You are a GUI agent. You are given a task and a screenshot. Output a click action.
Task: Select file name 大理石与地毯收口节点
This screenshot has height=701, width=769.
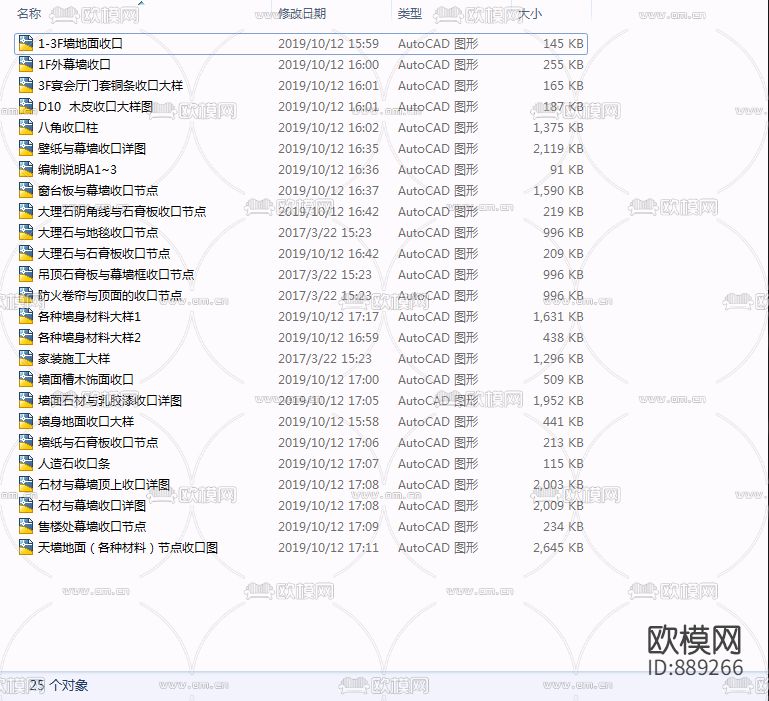point(98,233)
